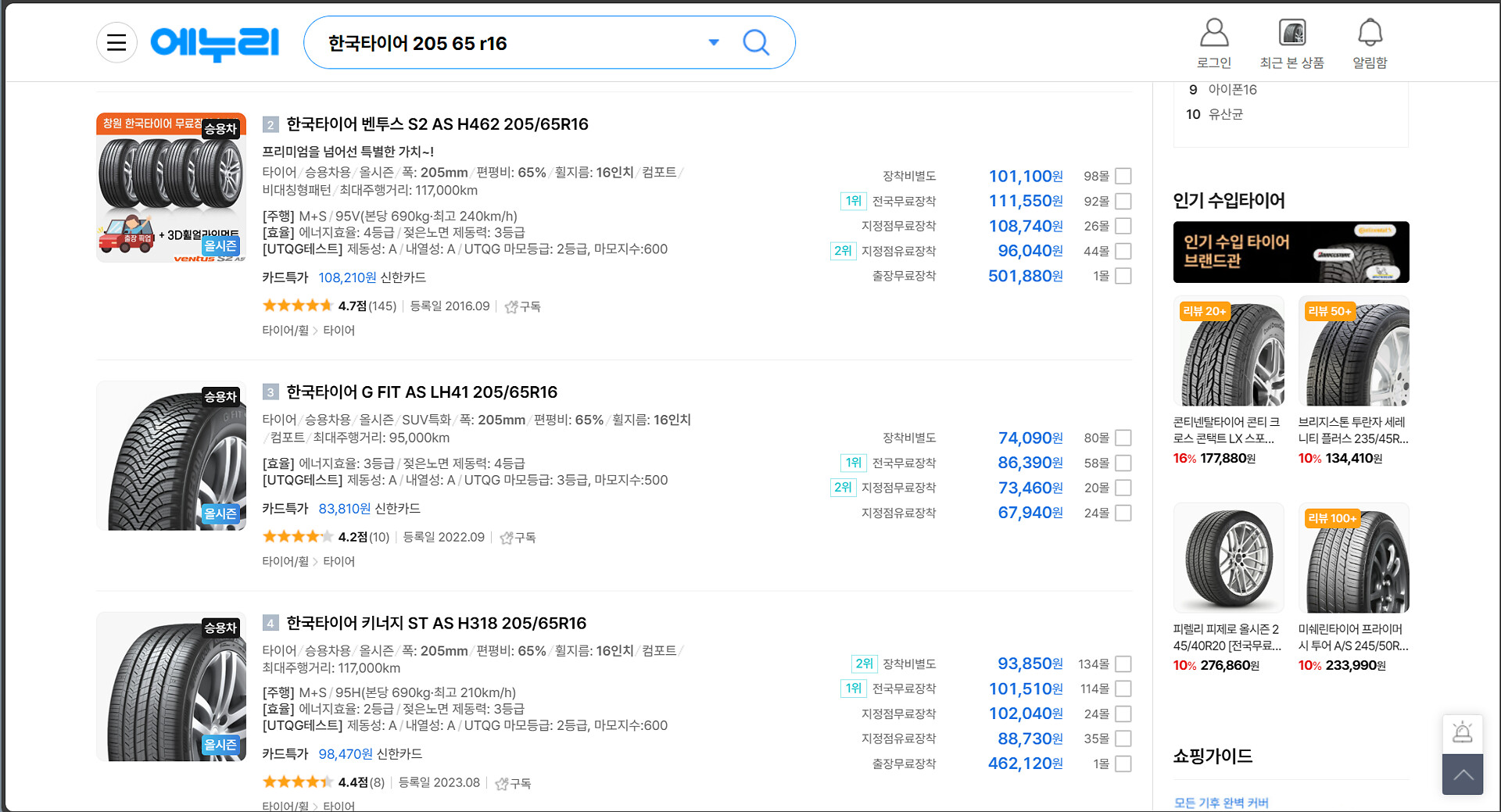The width and height of the screenshot is (1501, 812).
Task: Open Kinergy ST AS H318 tire thumbnail
Action: point(171,687)
